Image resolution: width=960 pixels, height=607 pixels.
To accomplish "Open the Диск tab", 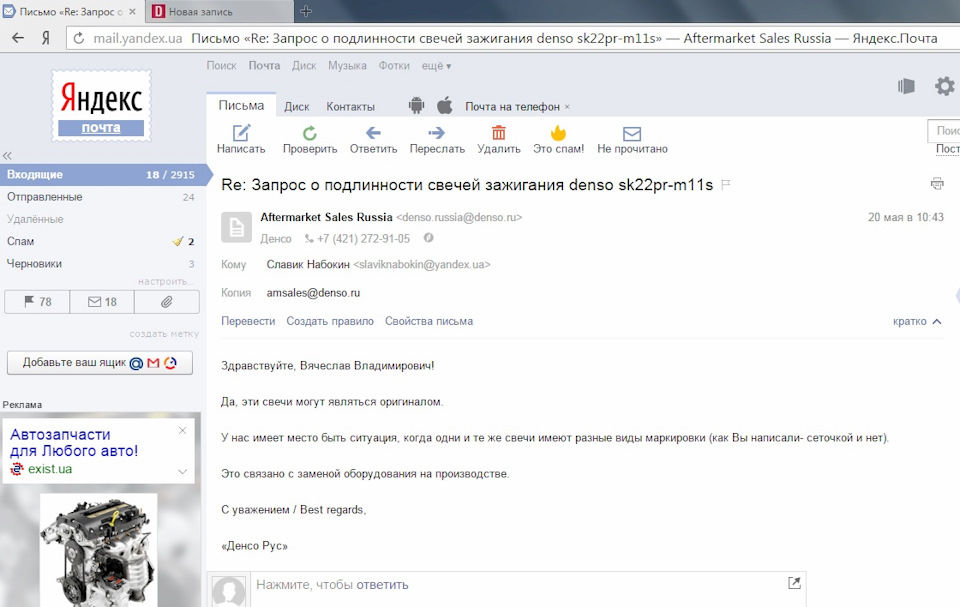I will 297,107.
